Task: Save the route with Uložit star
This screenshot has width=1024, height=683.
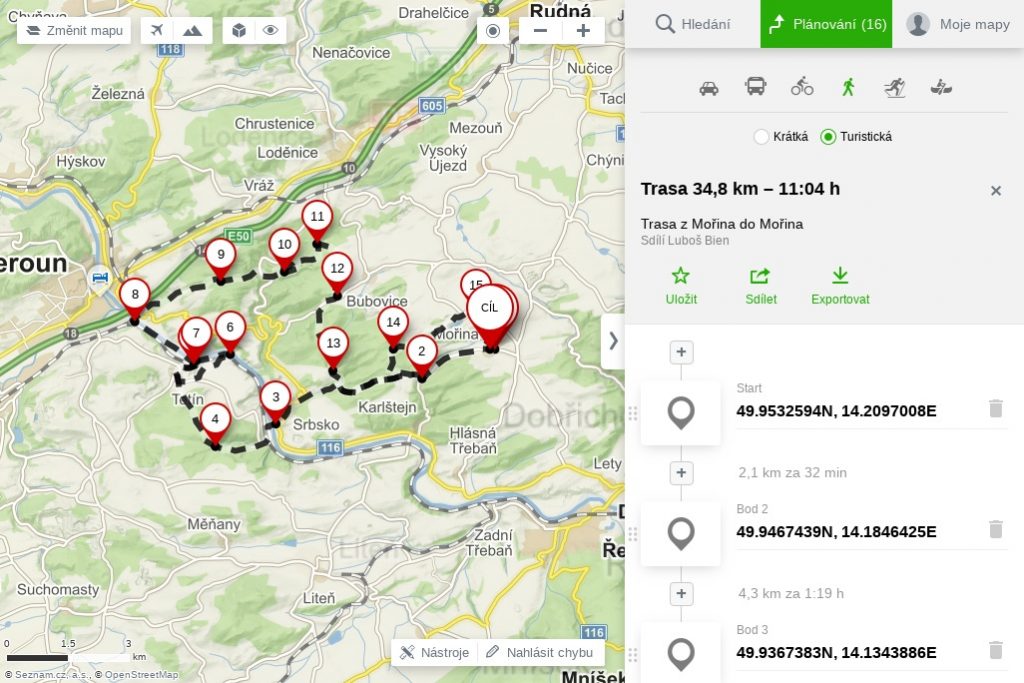Action: tap(681, 286)
